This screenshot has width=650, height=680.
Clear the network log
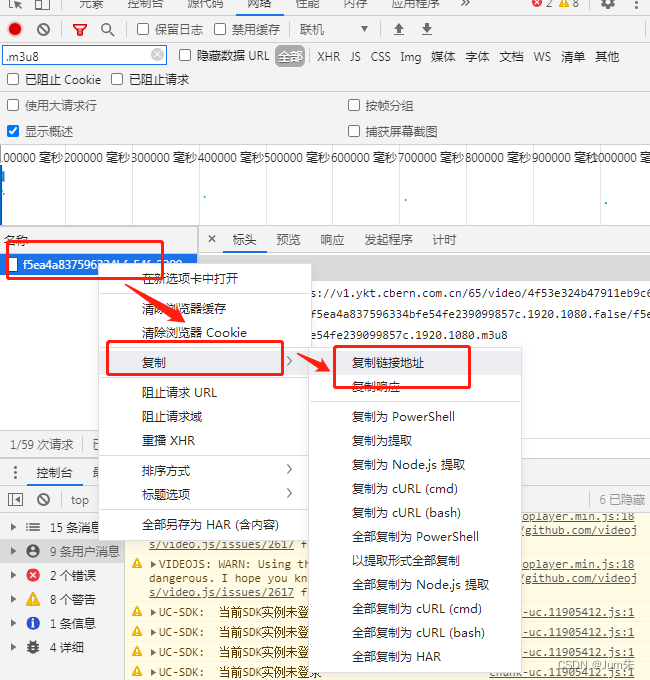pos(43,29)
